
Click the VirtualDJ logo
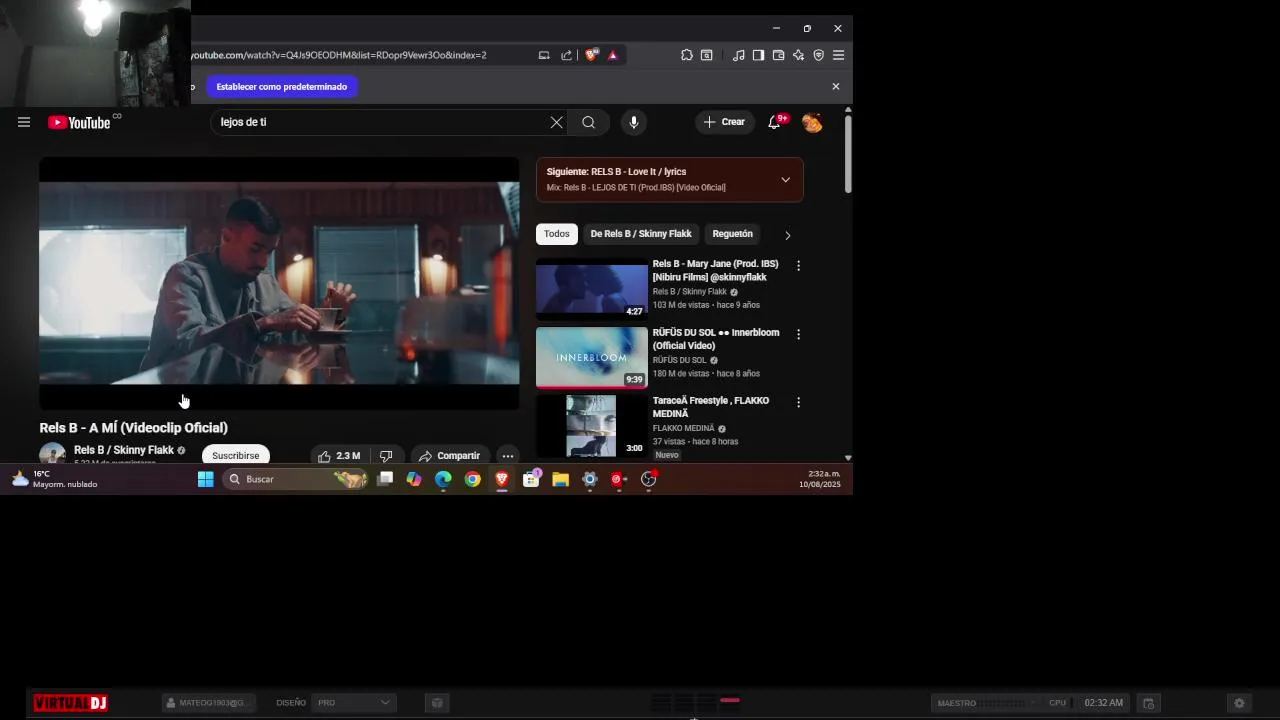point(70,703)
